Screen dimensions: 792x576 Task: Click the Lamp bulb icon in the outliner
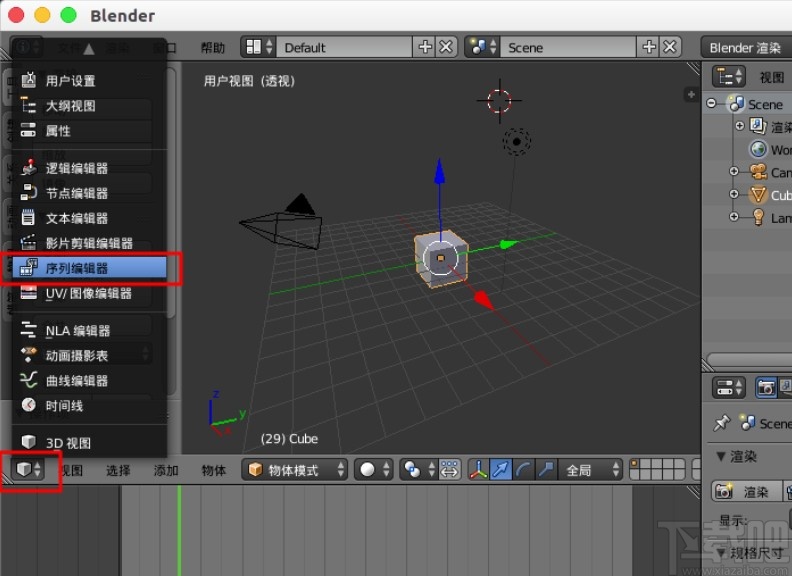(758, 217)
